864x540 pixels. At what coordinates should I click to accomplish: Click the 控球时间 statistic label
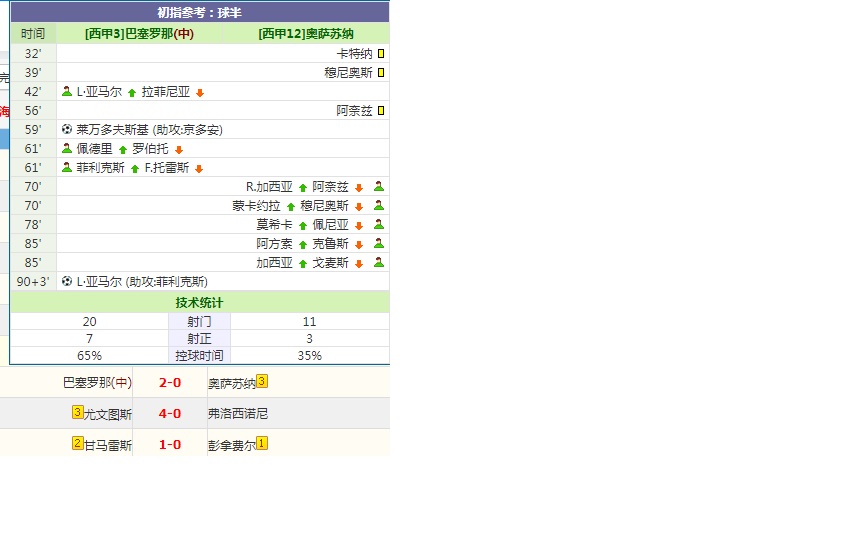pos(199,355)
